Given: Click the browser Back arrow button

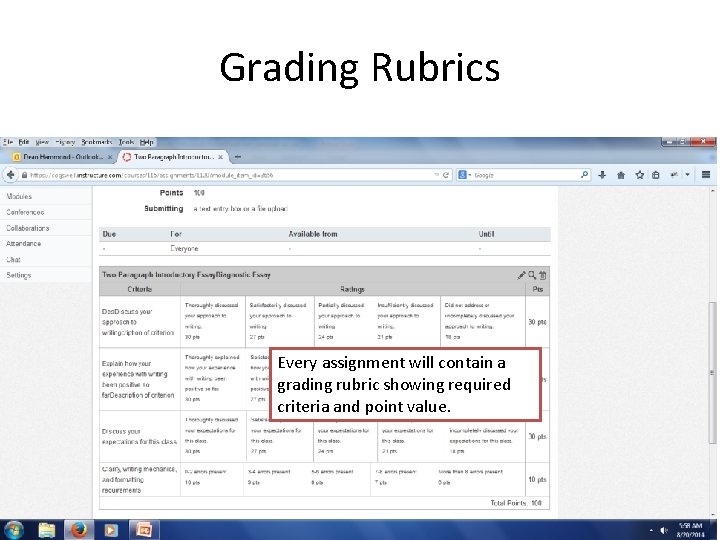Looking at the screenshot, I should pos(10,175).
